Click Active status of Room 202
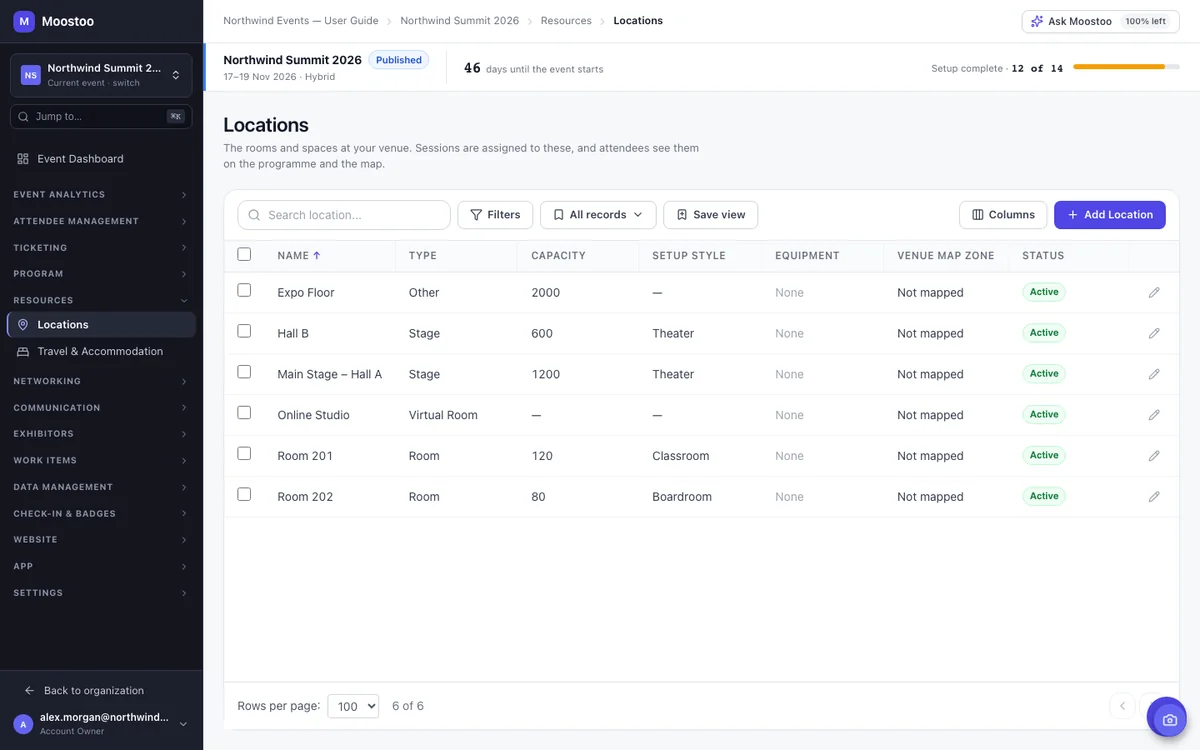The width and height of the screenshot is (1200, 750). [x=1044, y=496]
